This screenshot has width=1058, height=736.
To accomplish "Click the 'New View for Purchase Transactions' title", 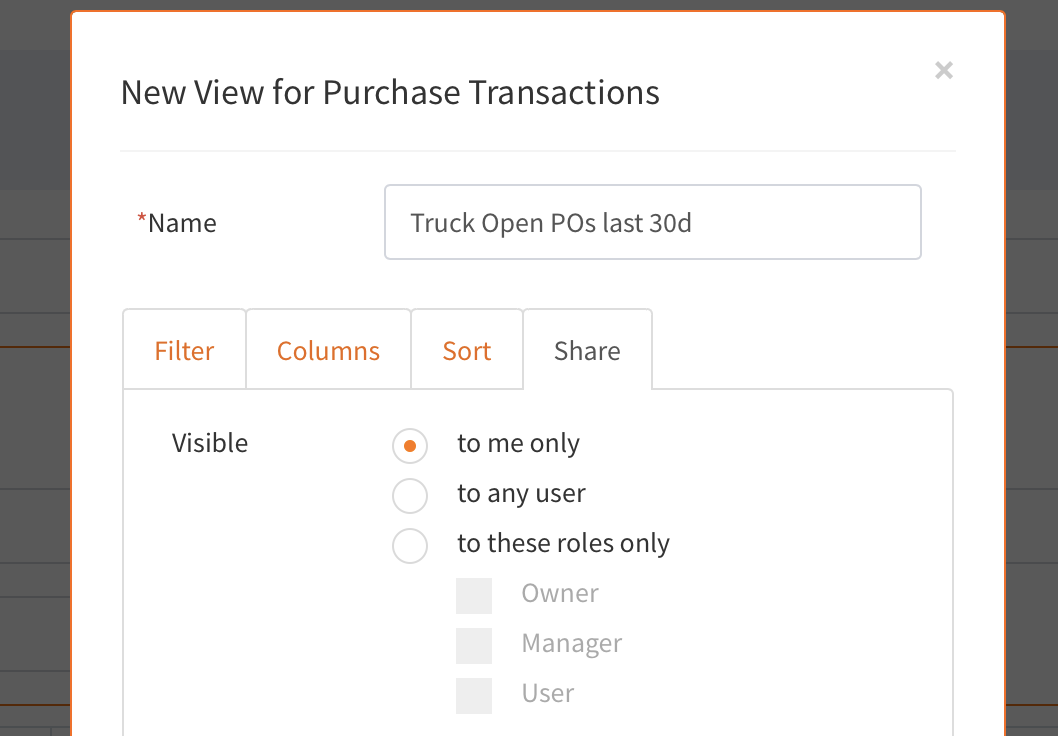I will [390, 92].
